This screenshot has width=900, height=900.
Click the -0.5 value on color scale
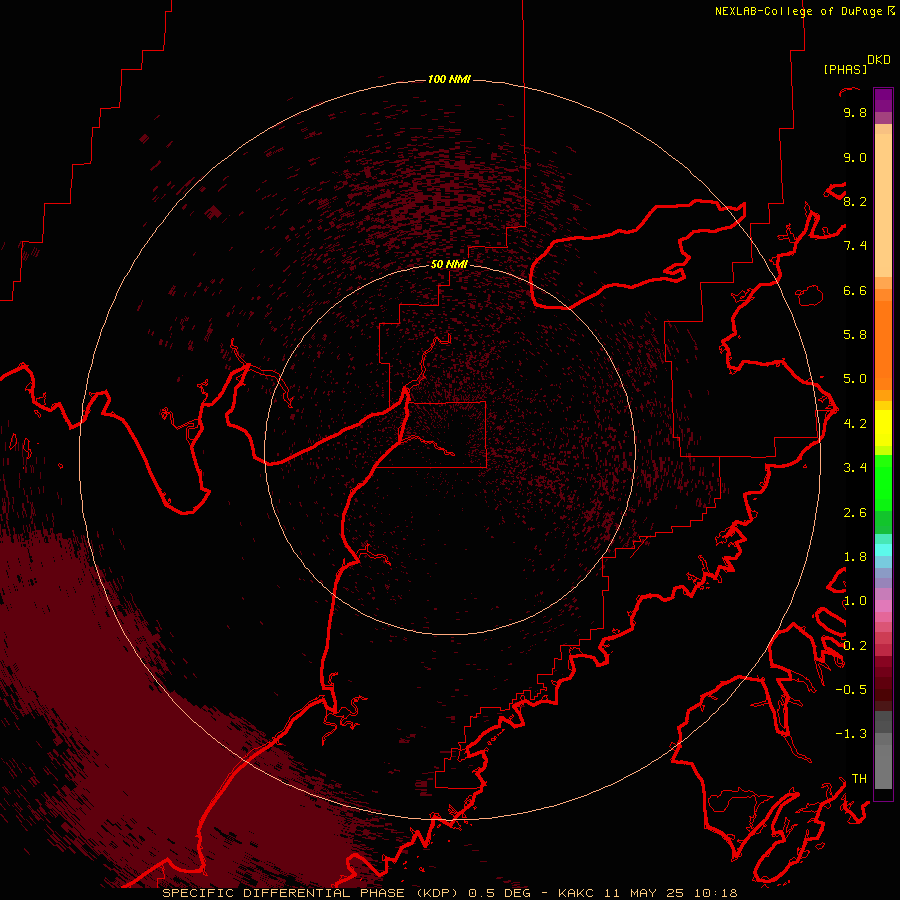(851, 690)
